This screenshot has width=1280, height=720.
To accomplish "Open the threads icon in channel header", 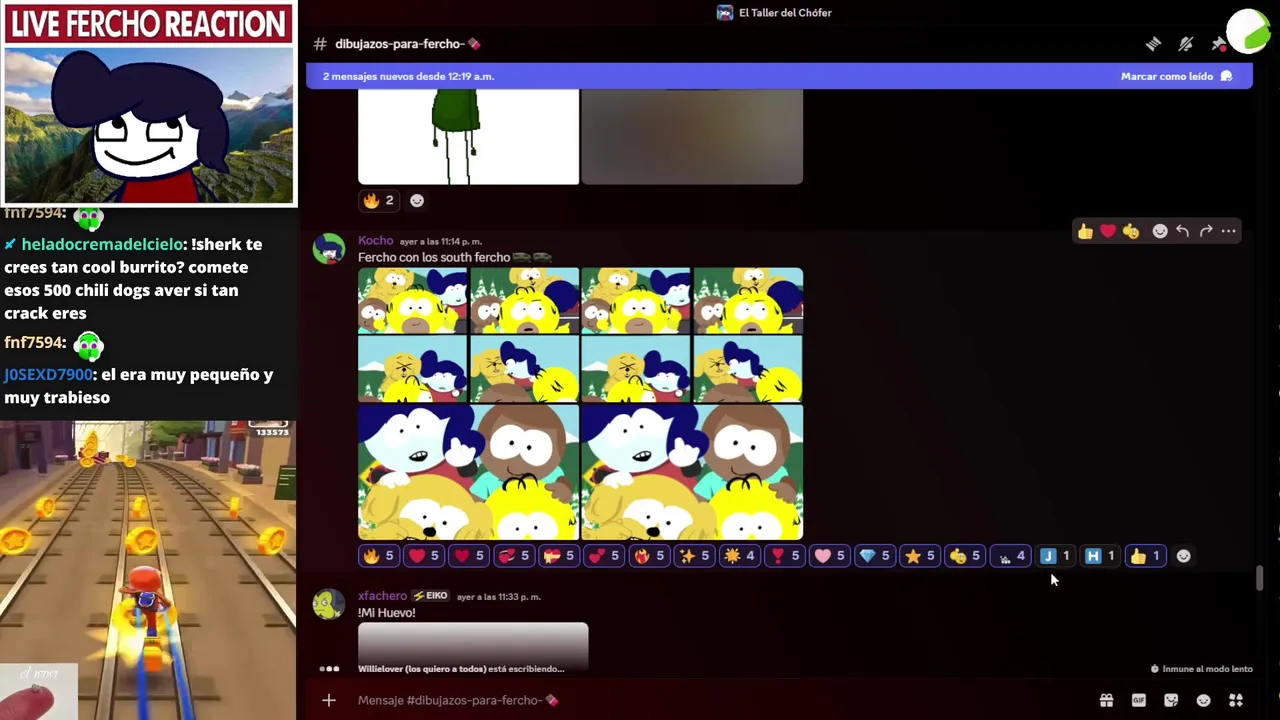I will pos(1153,44).
